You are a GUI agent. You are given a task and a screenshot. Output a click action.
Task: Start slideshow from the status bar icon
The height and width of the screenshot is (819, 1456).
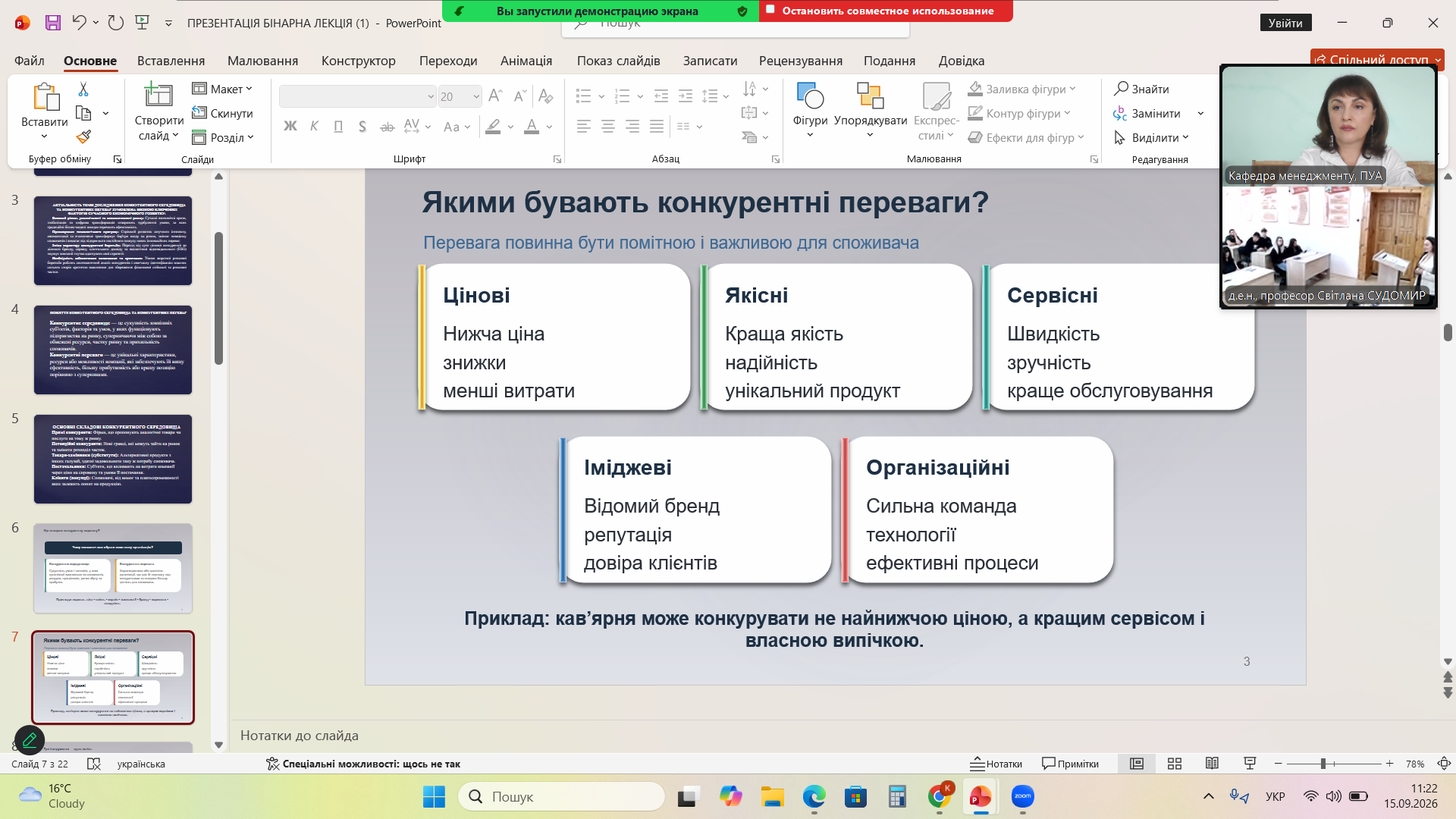[x=1250, y=764]
